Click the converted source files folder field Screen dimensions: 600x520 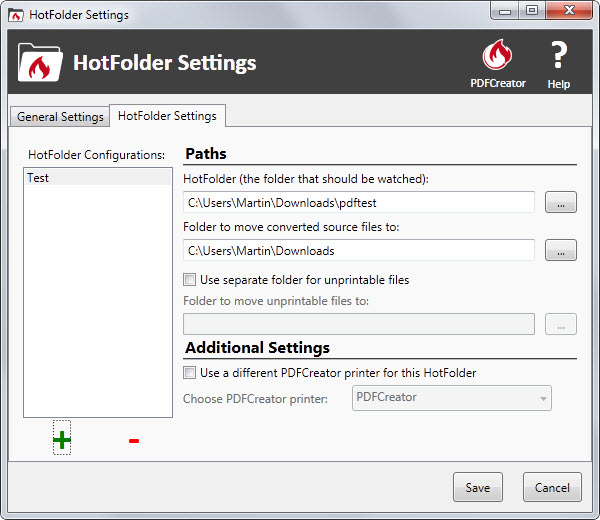[x=359, y=250]
